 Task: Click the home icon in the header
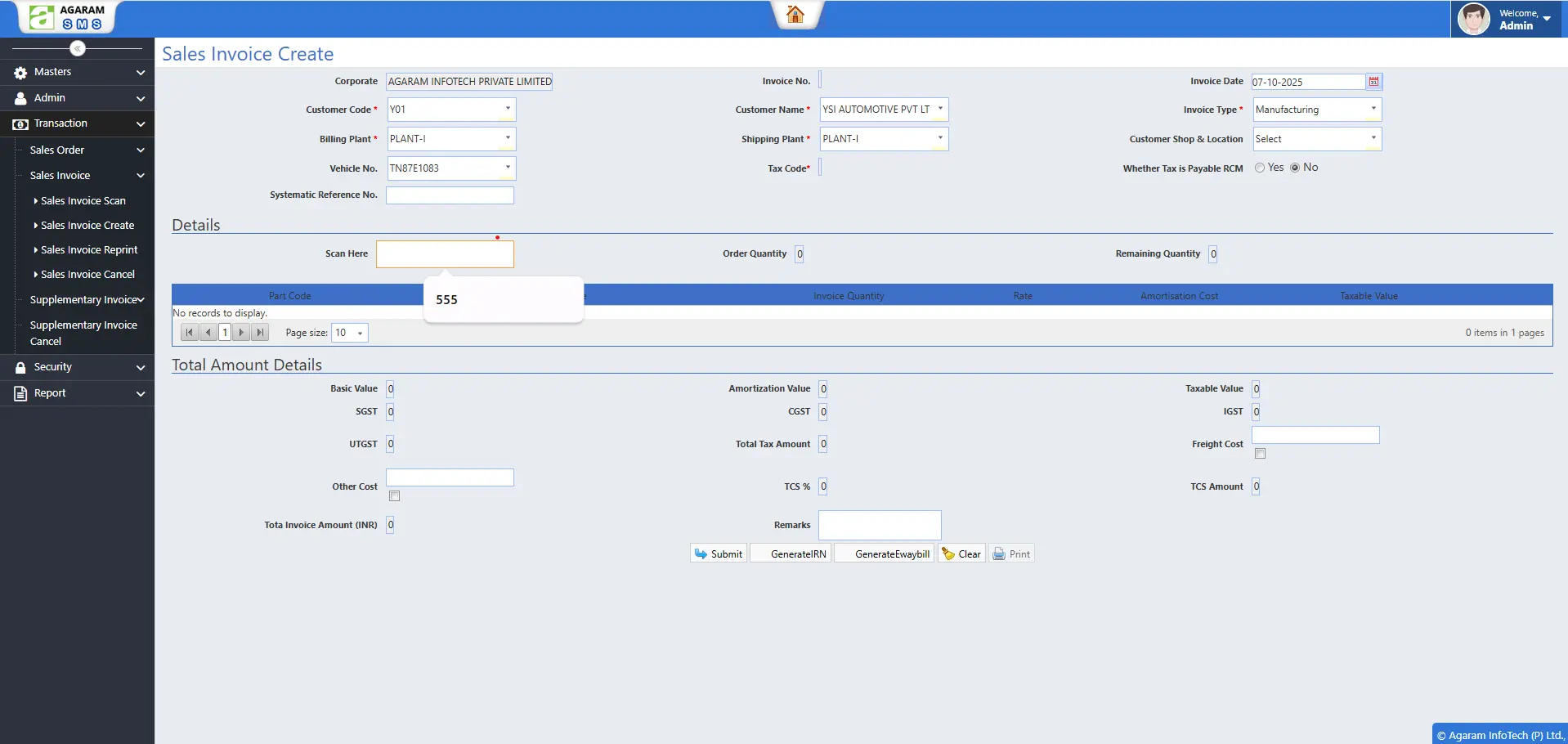coord(795,15)
